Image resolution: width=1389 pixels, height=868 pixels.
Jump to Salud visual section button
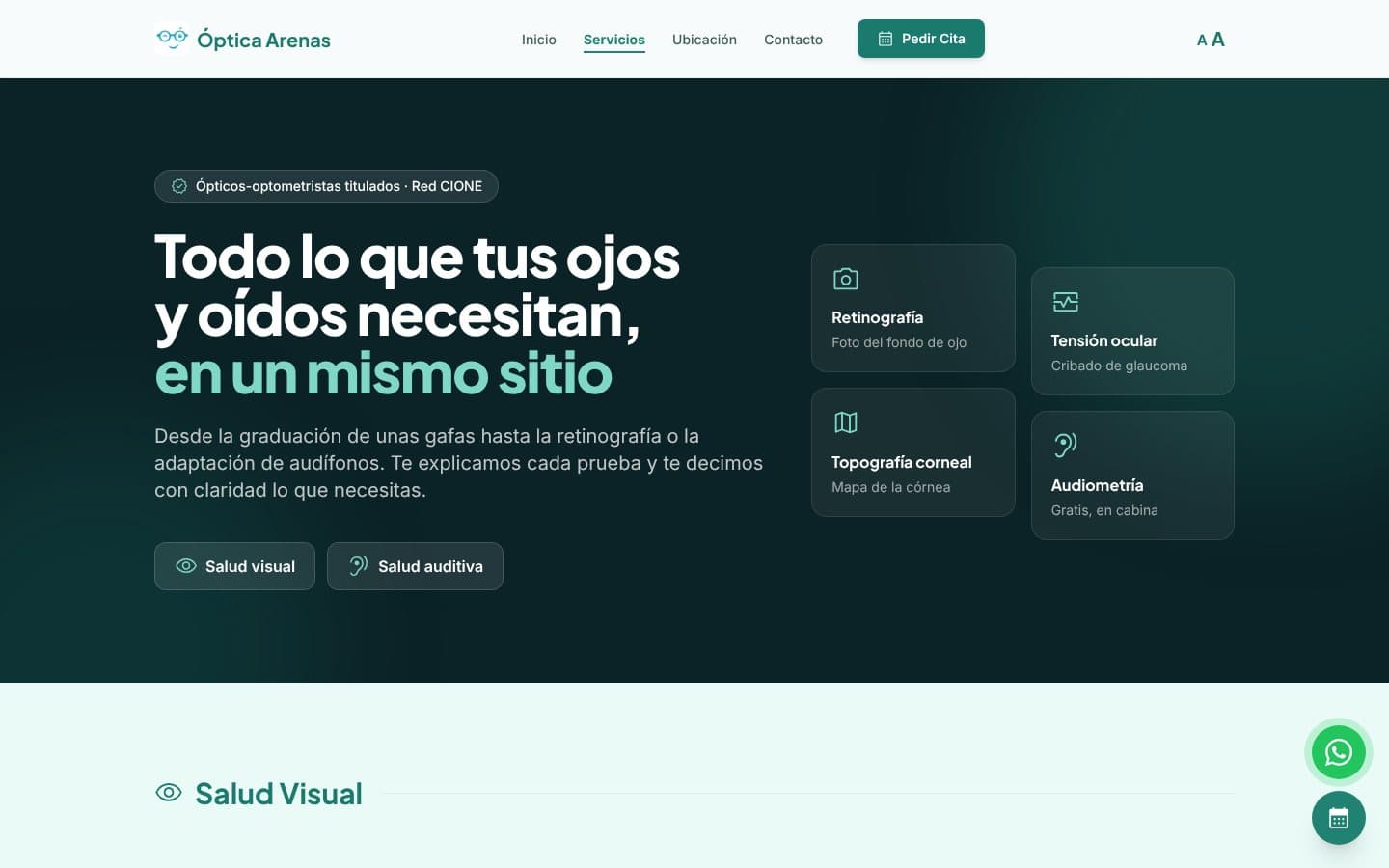(234, 566)
